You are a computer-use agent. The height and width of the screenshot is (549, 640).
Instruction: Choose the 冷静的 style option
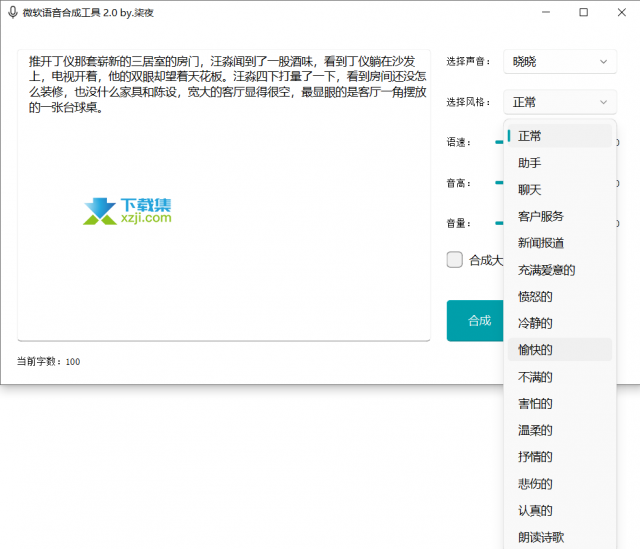point(560,323)
